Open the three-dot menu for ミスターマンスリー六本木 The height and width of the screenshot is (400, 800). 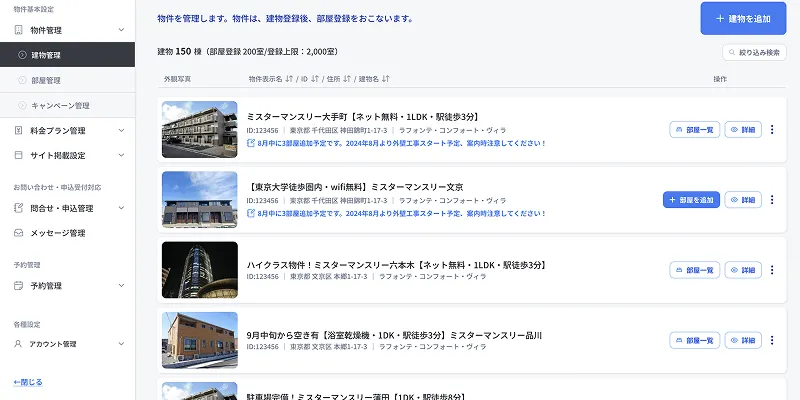click(x=771, y=270)
